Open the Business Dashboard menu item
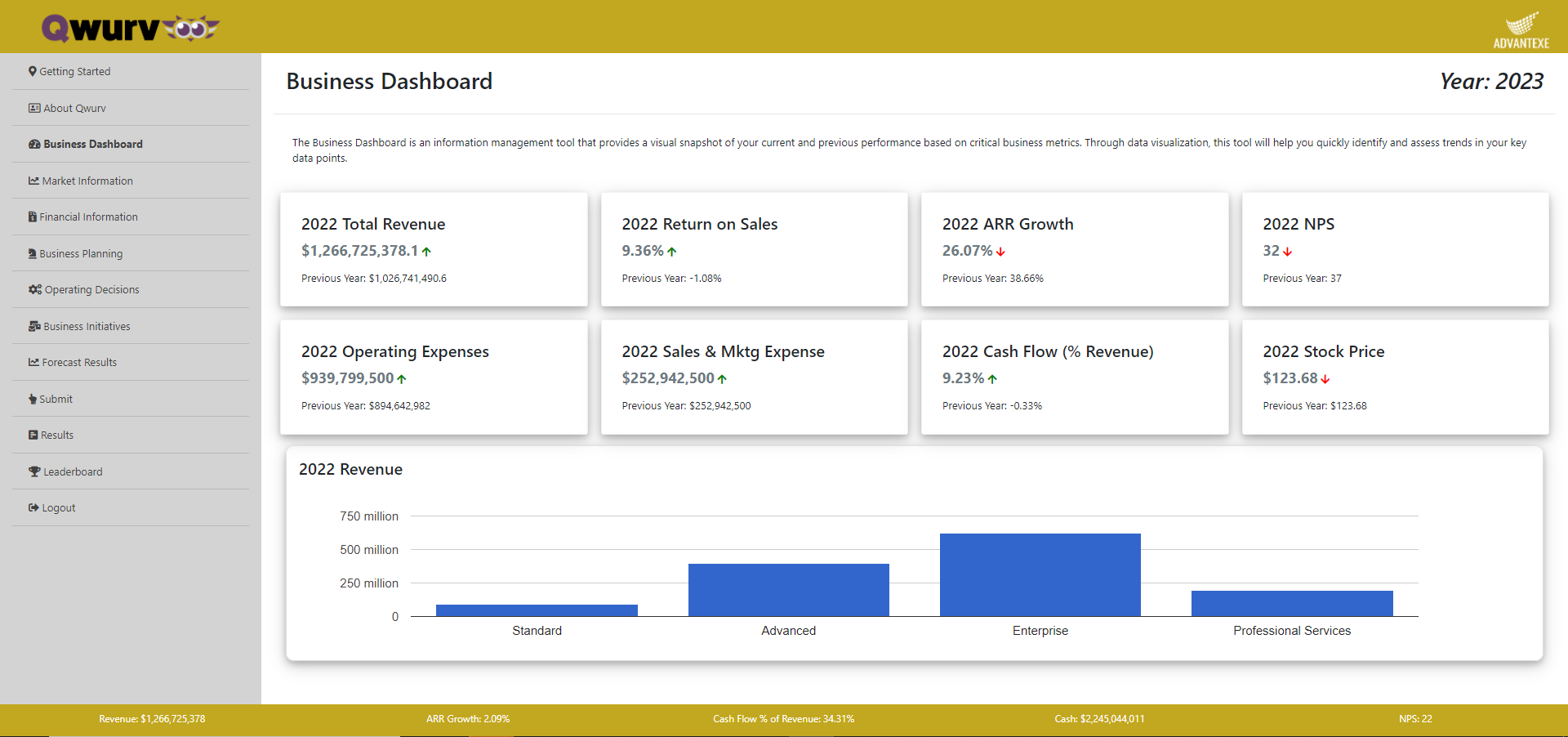1568x737 pixels. click(92, 144)
